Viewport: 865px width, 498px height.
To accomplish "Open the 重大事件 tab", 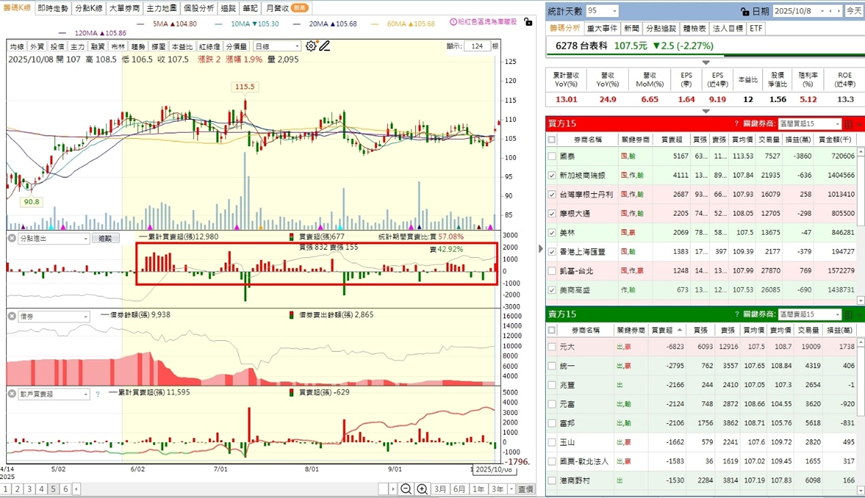I will (x=602, y=28).
